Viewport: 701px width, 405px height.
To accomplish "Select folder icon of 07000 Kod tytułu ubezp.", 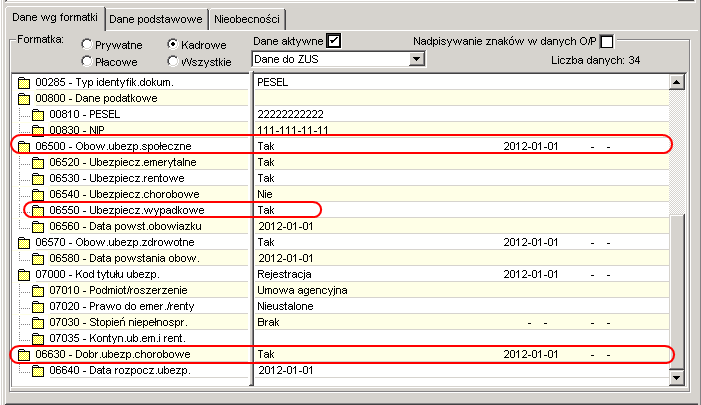I will pos(24,274).
